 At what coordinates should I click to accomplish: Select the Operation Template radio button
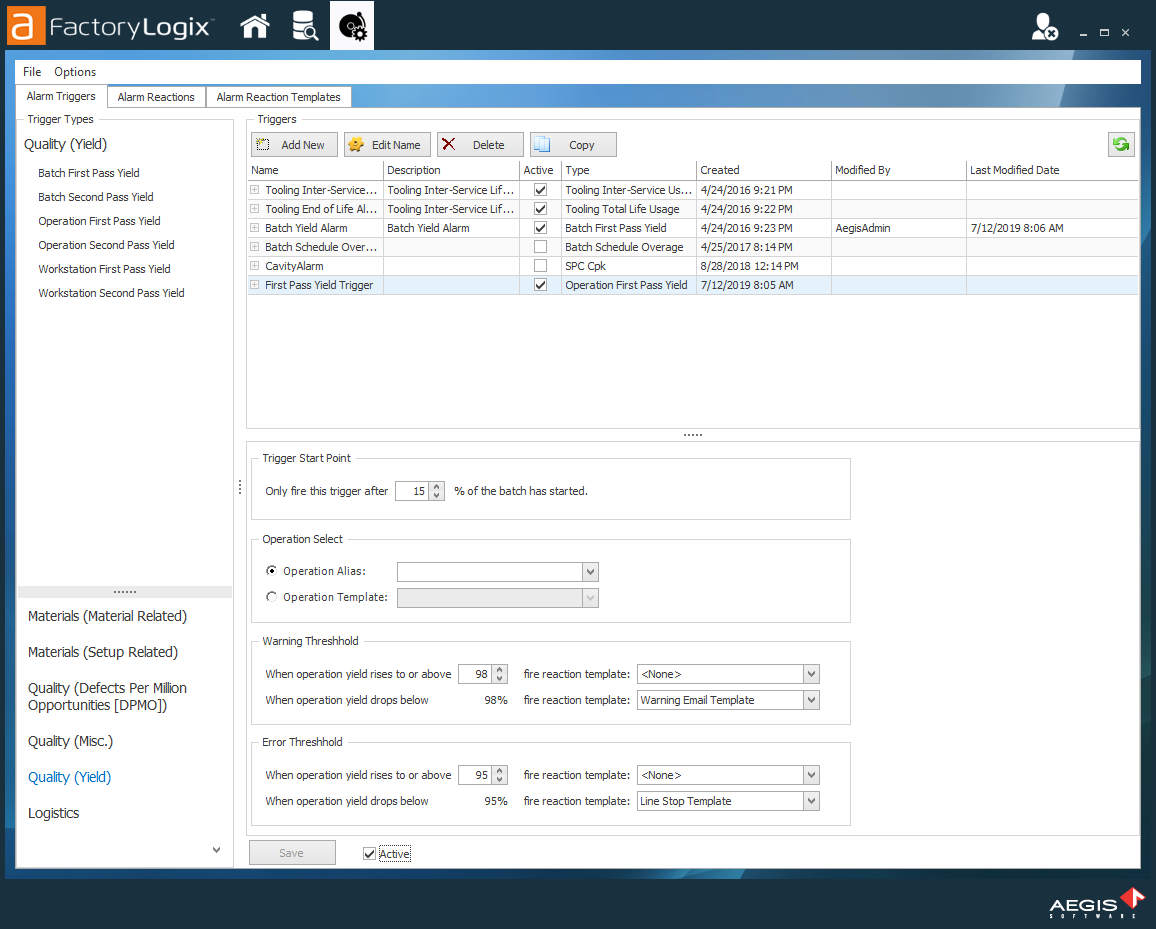tap(271, 596)
